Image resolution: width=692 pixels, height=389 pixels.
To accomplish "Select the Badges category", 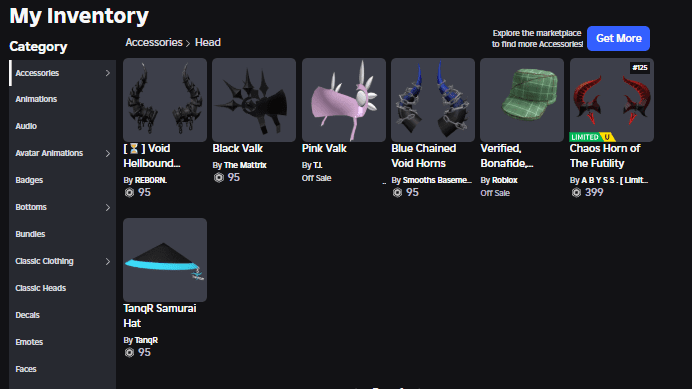I will (63, 180).
